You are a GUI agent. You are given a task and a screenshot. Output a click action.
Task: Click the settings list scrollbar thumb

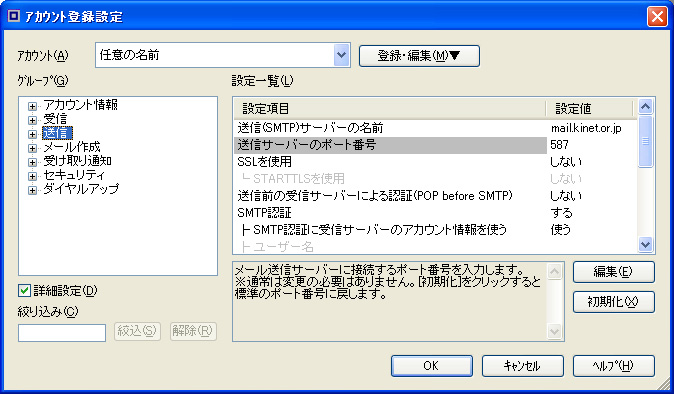(645, 140)
